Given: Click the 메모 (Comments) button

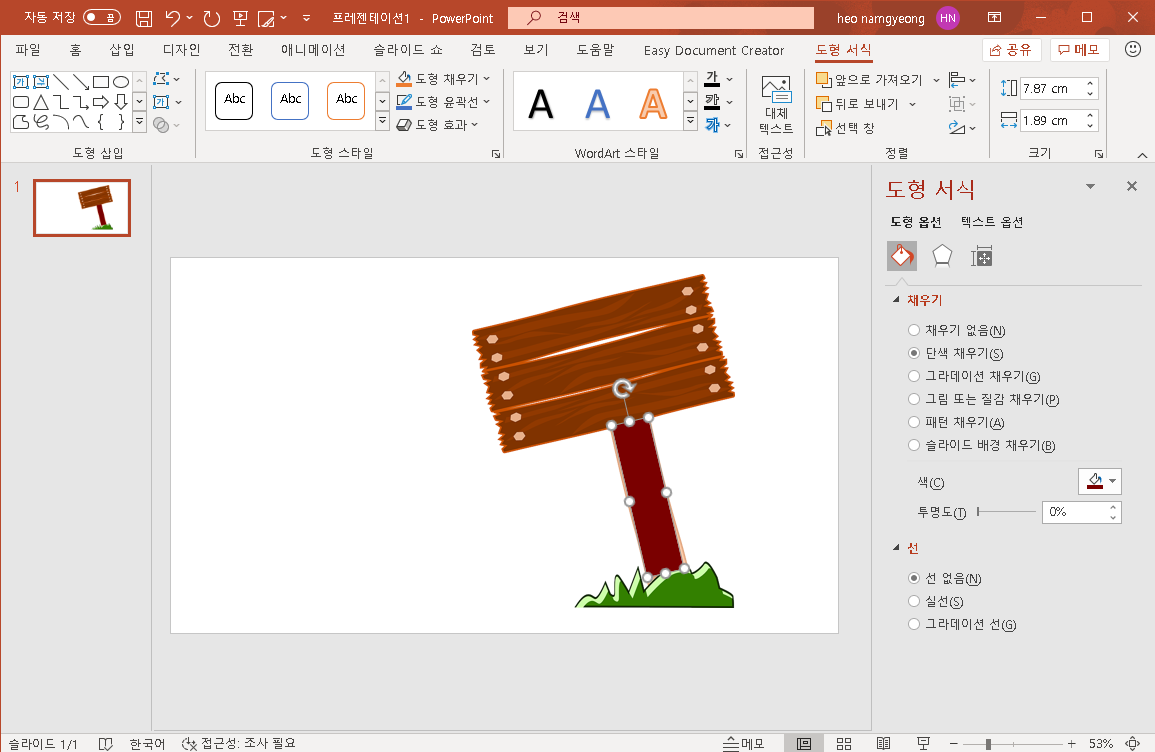Looking at the screenshot, I should 1079,49.
